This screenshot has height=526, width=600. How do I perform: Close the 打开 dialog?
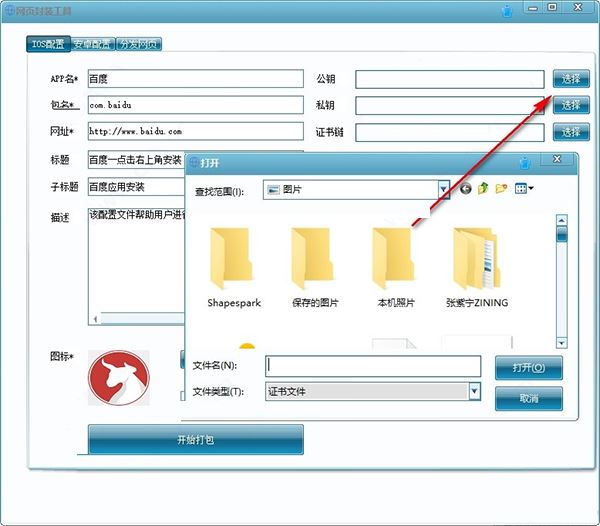(557, 159)
